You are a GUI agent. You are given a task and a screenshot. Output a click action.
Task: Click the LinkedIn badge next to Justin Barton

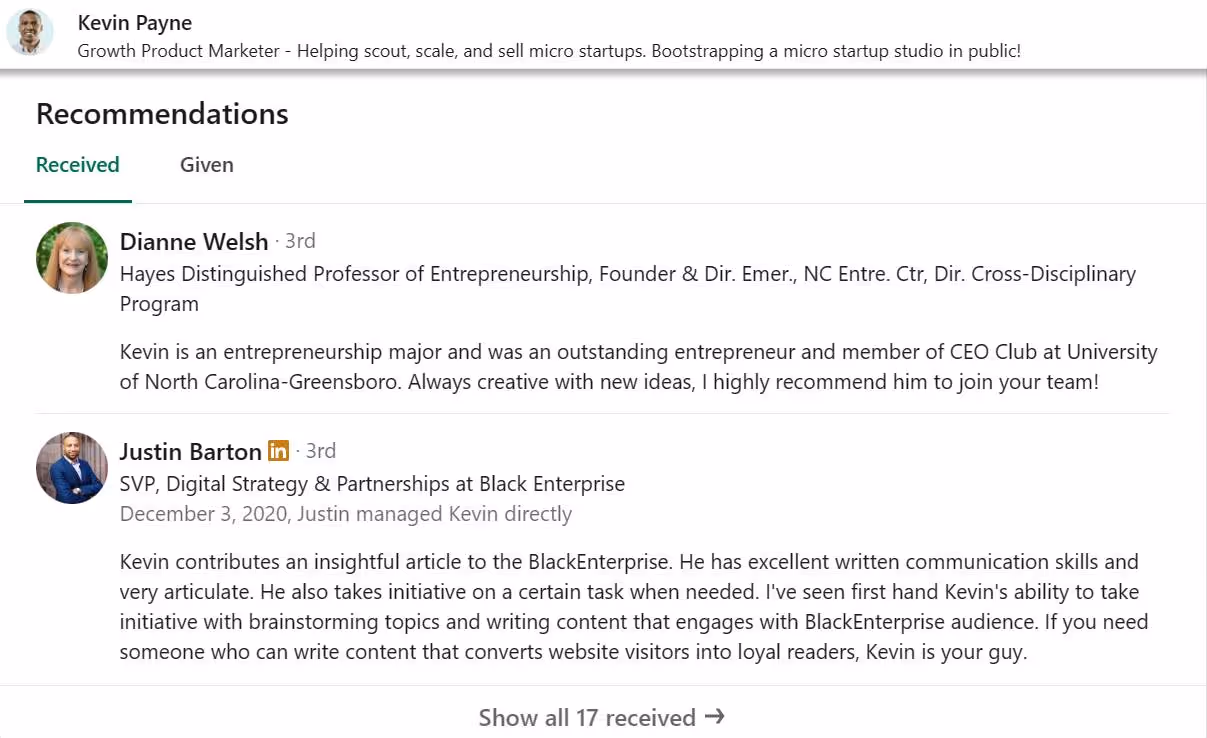[278, 451]
